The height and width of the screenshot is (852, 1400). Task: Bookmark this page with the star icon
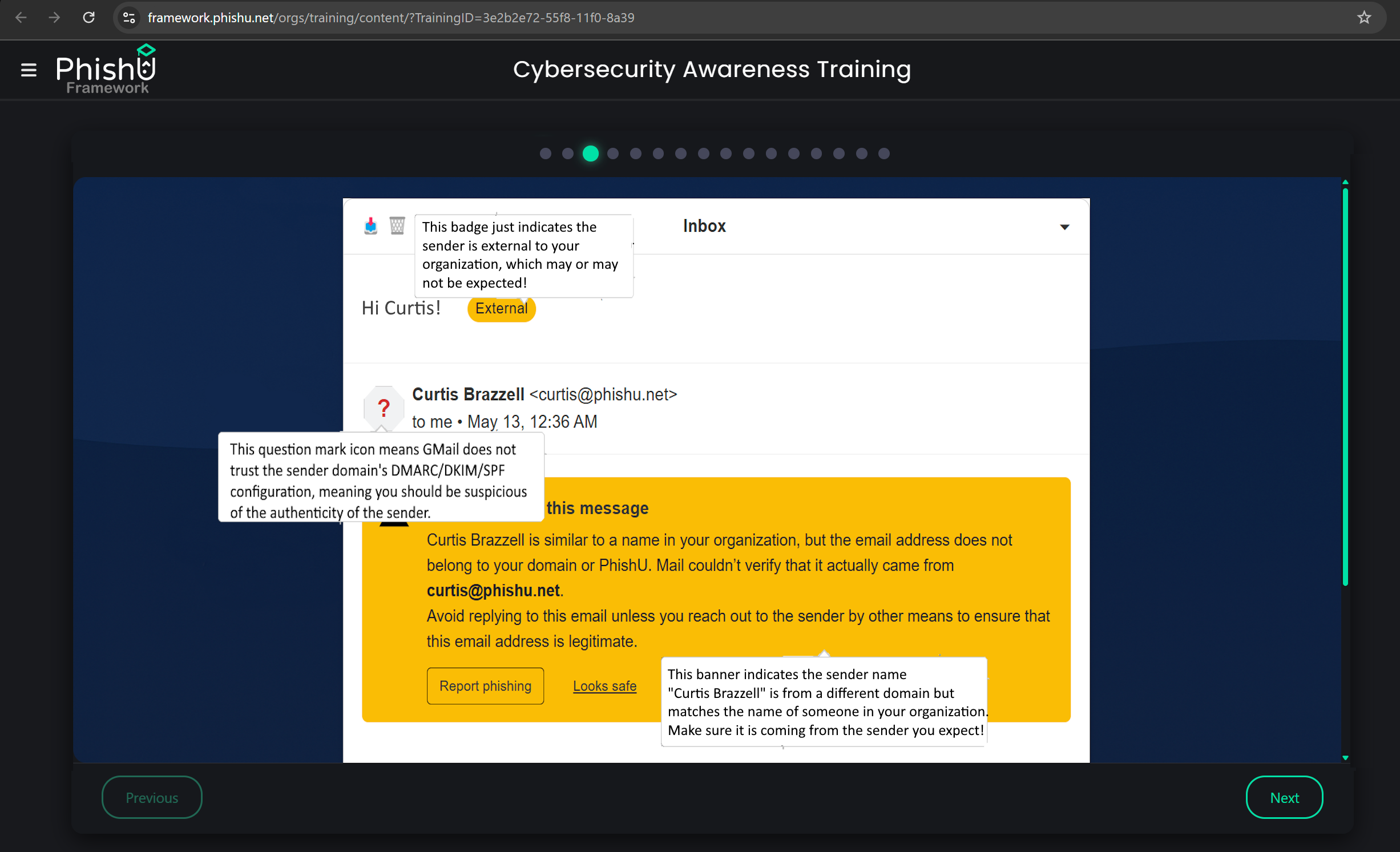pyautogui.click(x=1364, y=18)
